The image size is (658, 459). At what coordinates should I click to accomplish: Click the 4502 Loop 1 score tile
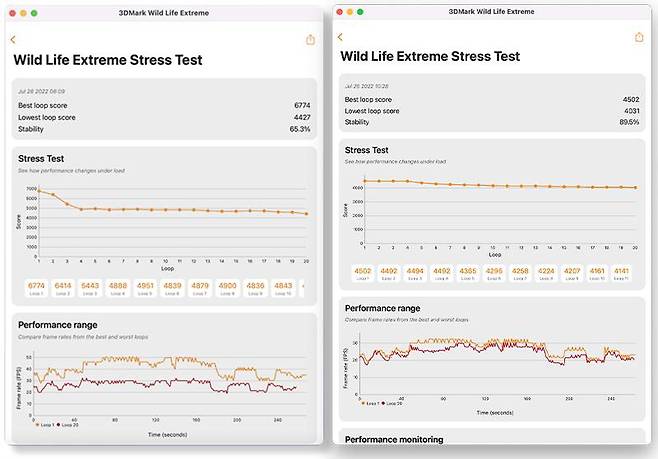click(x=361, y=272)
